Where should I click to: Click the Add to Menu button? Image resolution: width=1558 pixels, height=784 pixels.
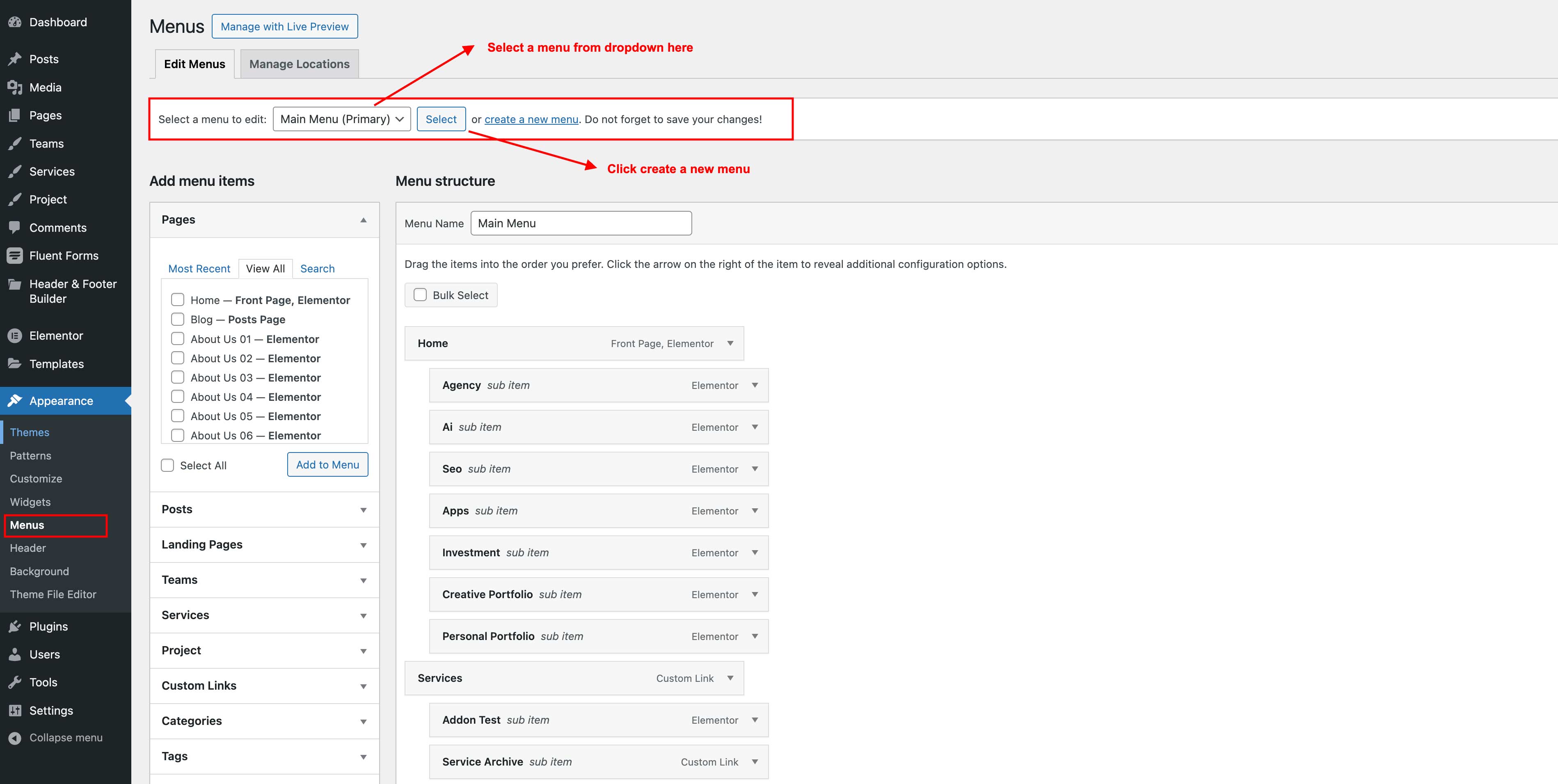(x=327, y=464)
